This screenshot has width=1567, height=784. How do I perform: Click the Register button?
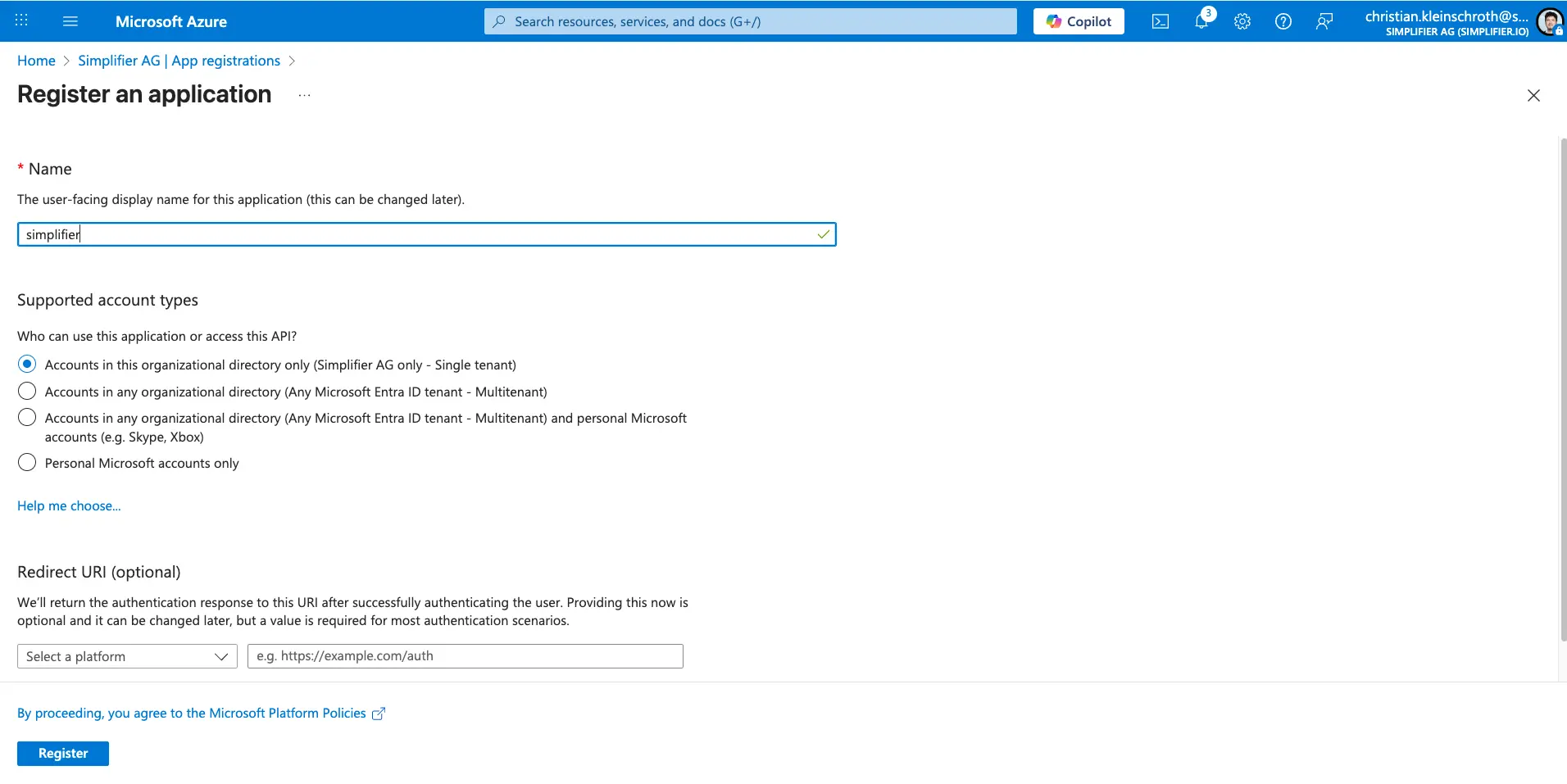(63, 754)
